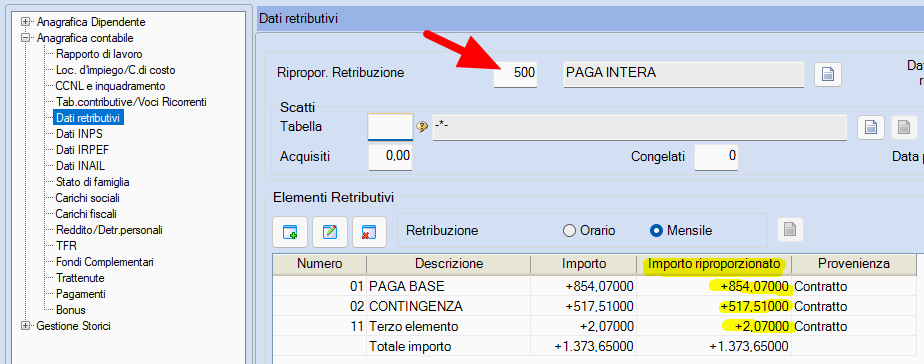Collapse the Anagrafica contabile tree node
Viewport: 924px width, 364px height.
point(25,38)
